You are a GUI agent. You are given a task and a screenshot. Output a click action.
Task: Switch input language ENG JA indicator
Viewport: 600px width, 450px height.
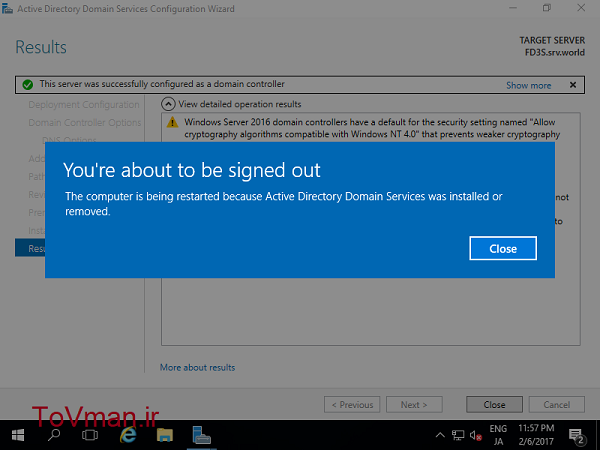(498, 435)
